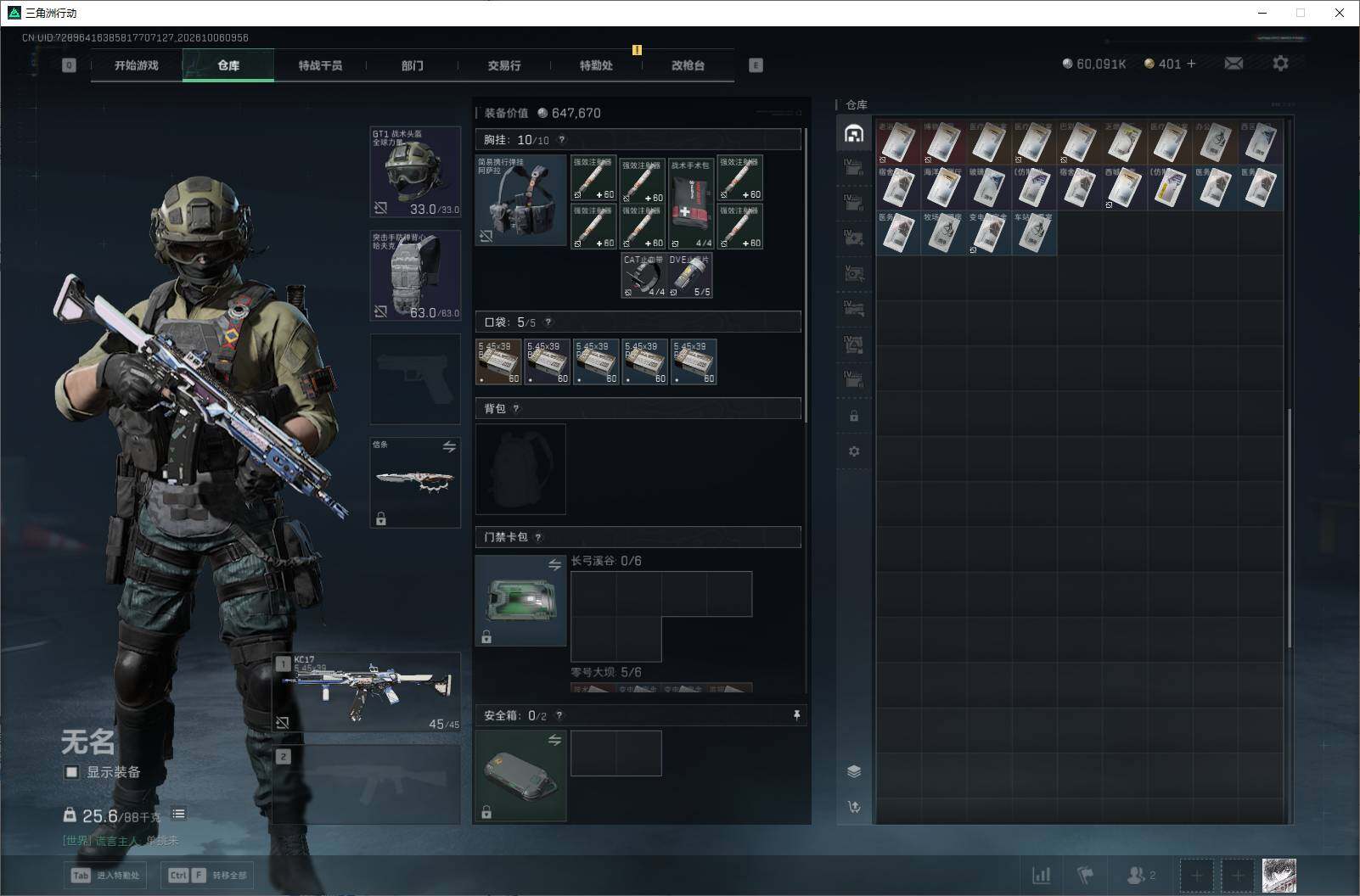Screen dimensions: 1360x896
Task: Click swap arrows on the melee knife slot
Action: click(x=449, y=446)
